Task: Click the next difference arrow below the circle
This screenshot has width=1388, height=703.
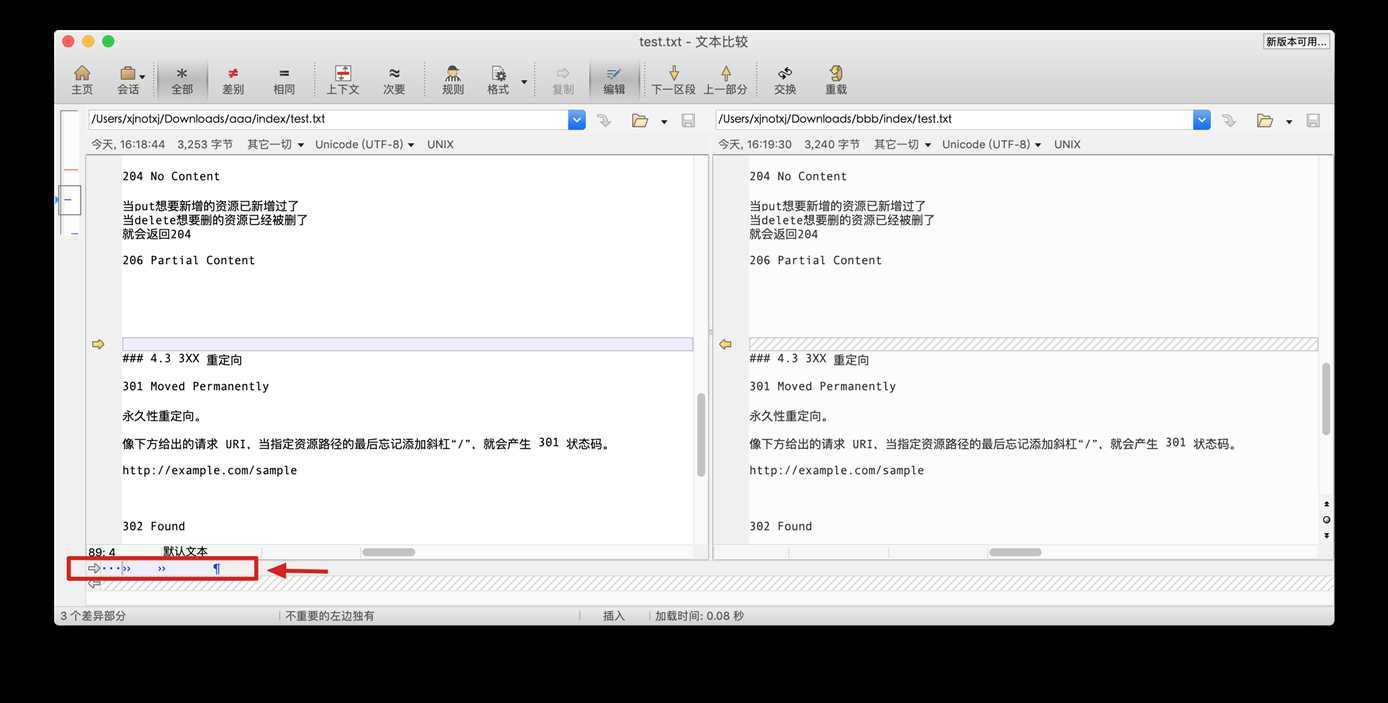Action: point(1326,535)
